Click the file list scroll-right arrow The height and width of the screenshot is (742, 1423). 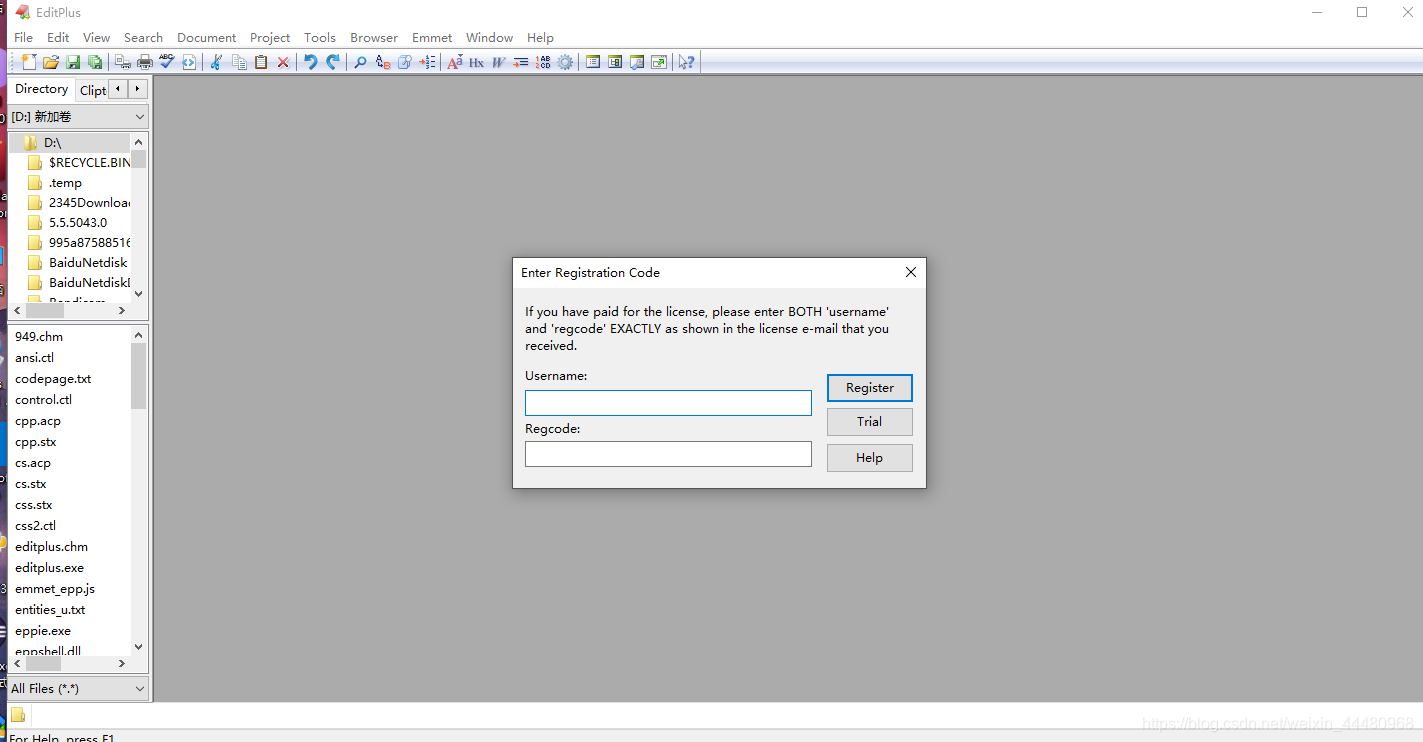click(x=122, y=663)
